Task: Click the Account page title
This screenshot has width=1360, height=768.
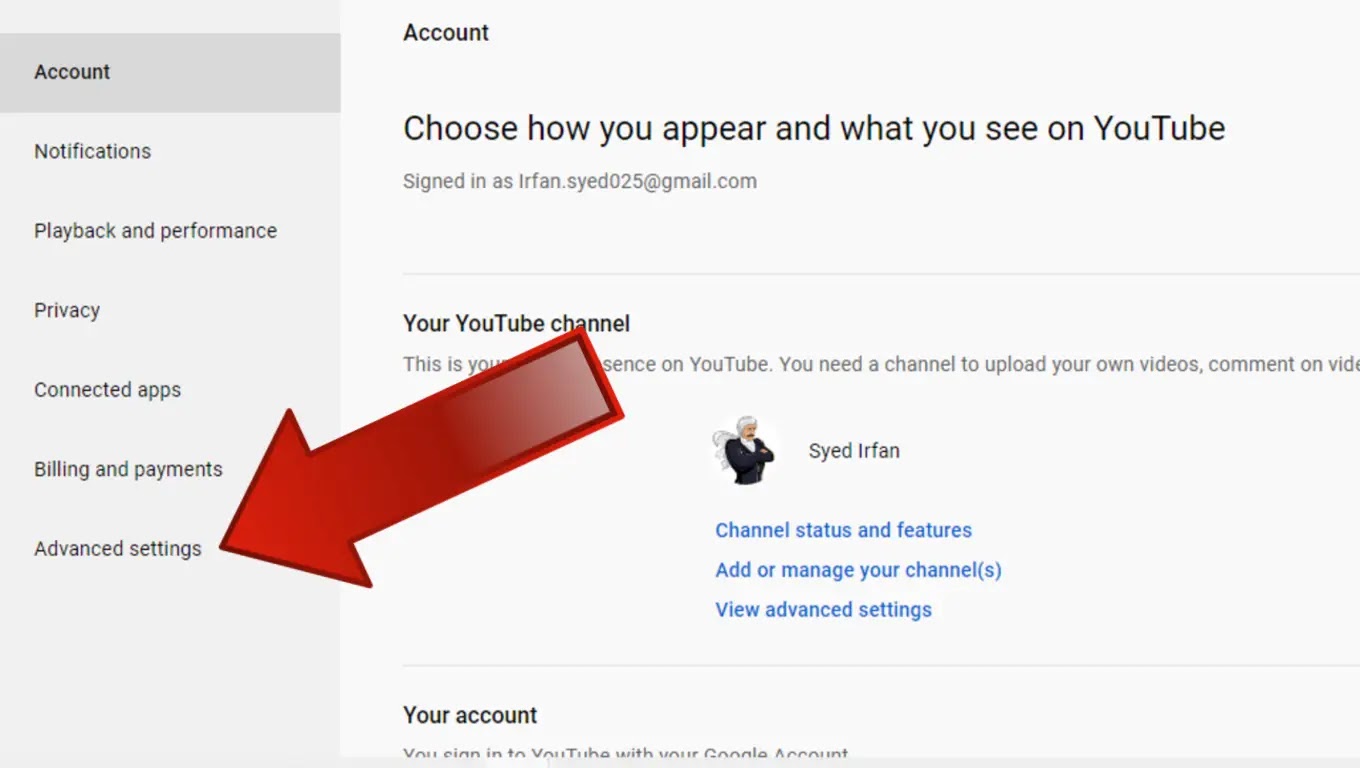Action: 446,32
